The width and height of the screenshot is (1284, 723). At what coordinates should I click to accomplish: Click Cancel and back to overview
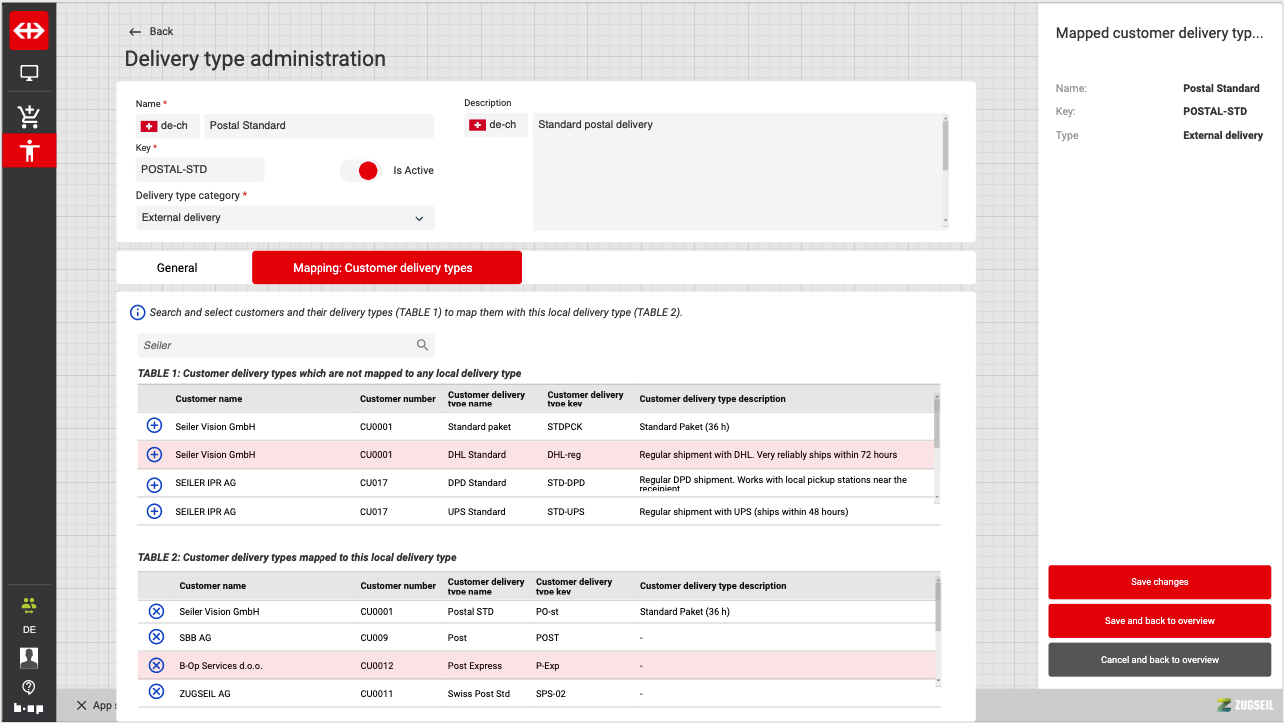(1159, 660)
